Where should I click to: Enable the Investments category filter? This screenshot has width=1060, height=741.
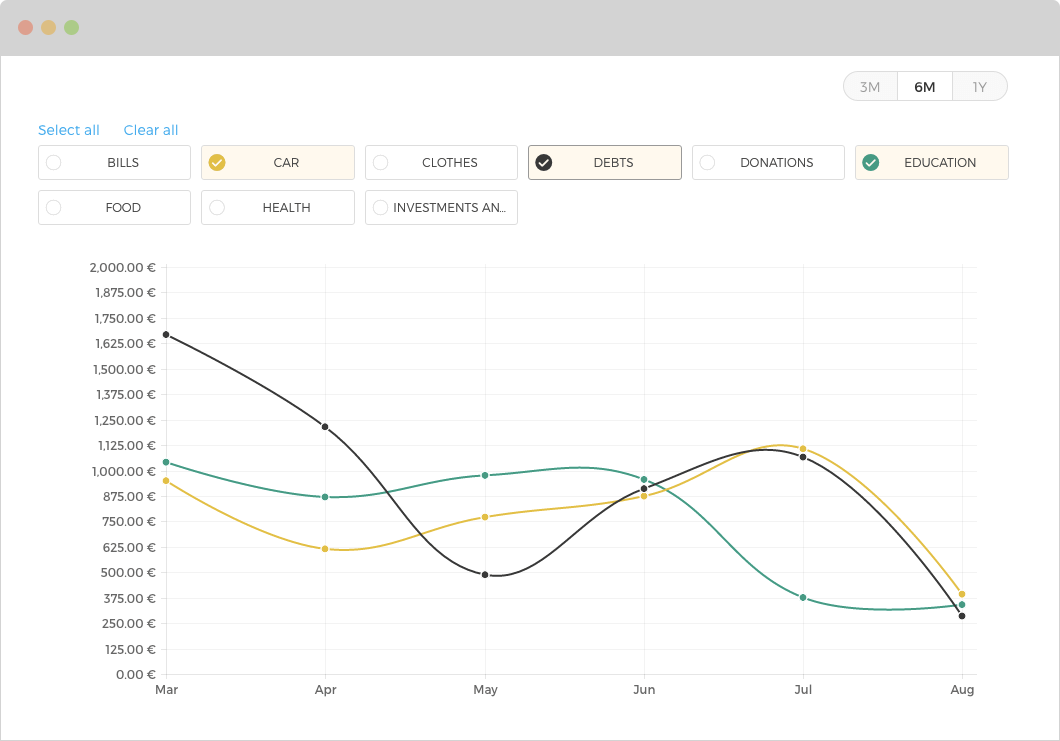click(x=441, y=208)
